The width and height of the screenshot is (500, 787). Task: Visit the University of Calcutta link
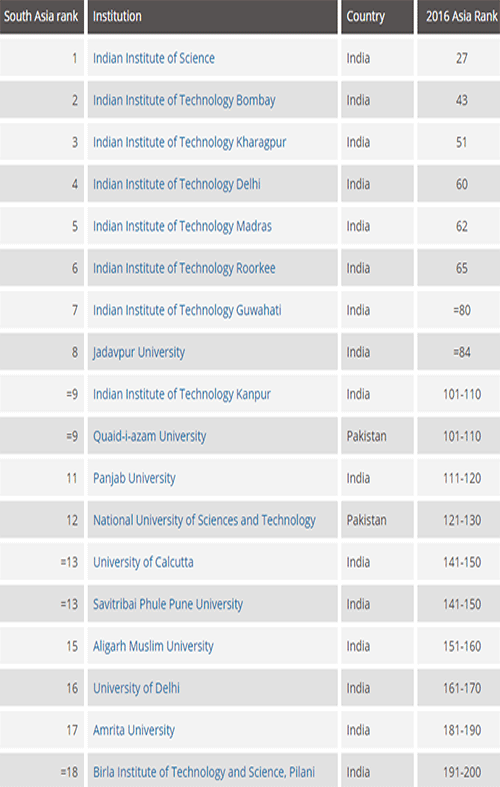143,562
